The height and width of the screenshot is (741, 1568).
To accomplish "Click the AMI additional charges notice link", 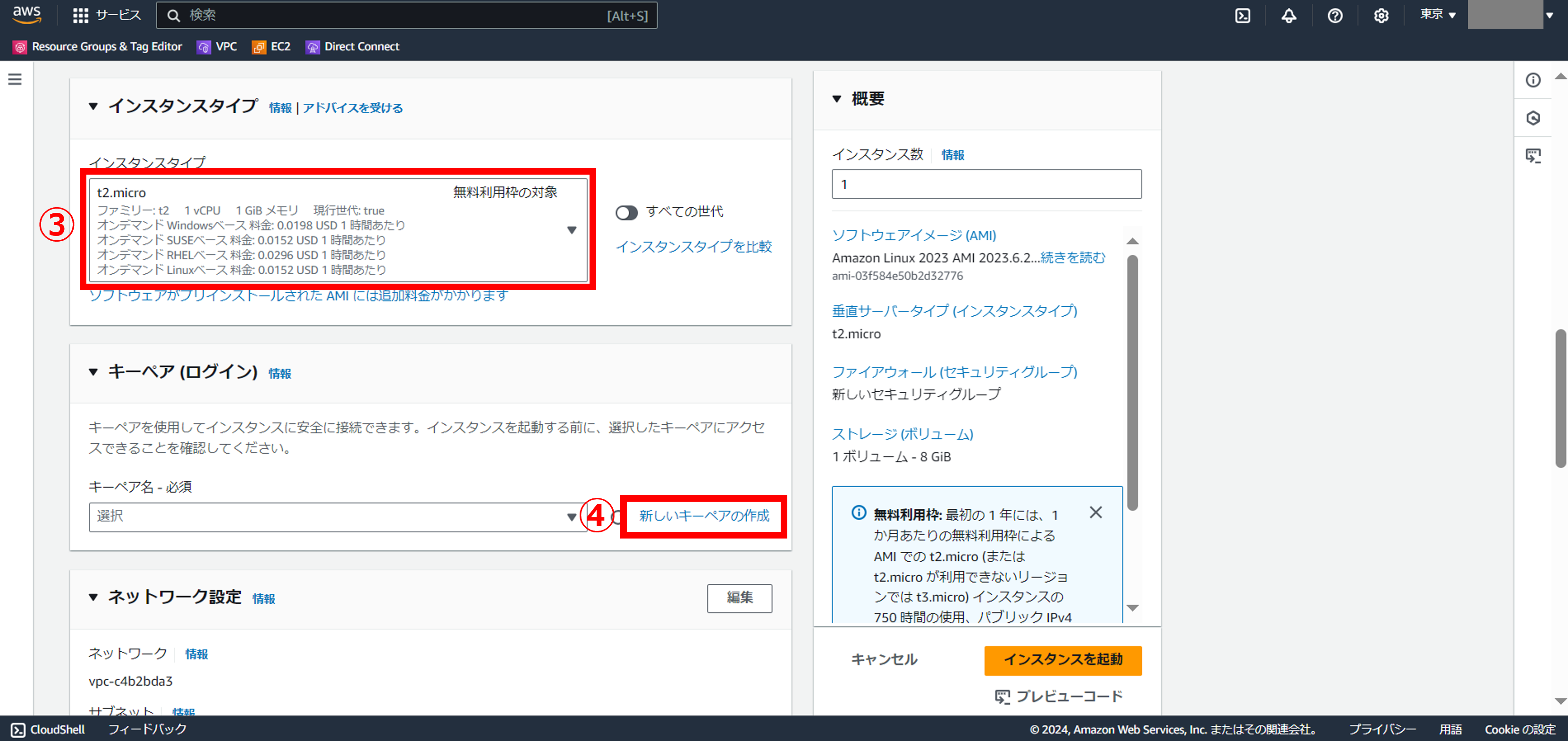I will pyautogui.click(x=299, y=296).
